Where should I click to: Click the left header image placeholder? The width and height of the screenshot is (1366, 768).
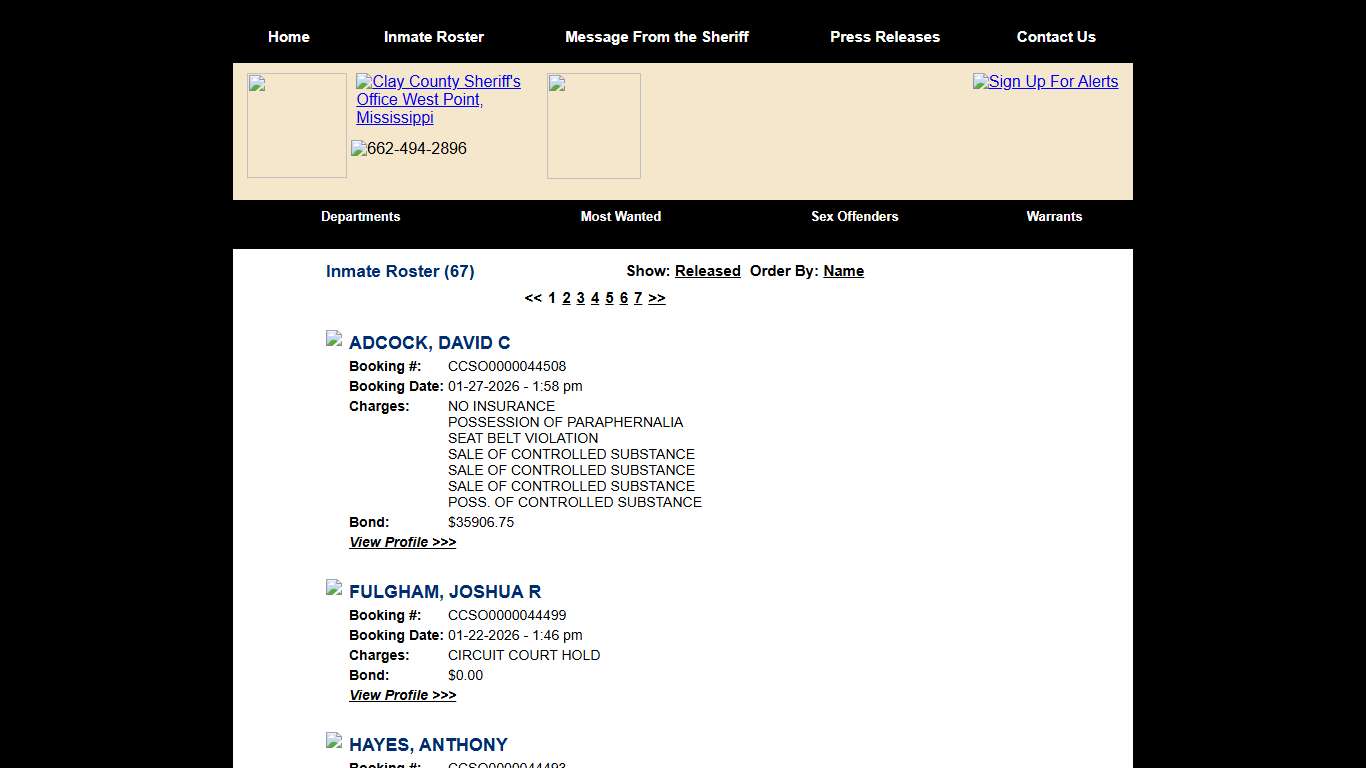pos(296,124)
